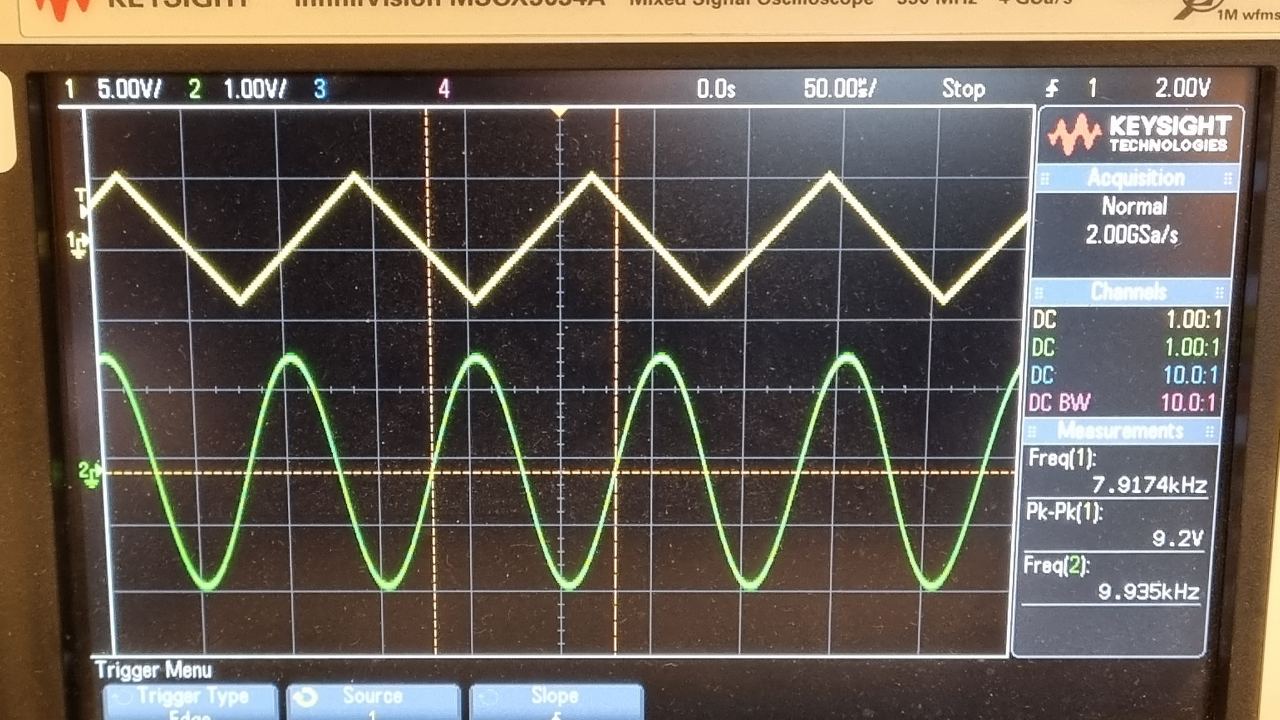Click the 9.2V peak-to-peak reading
Viewport: 1280px width, 720px height.
[1177, 539]
